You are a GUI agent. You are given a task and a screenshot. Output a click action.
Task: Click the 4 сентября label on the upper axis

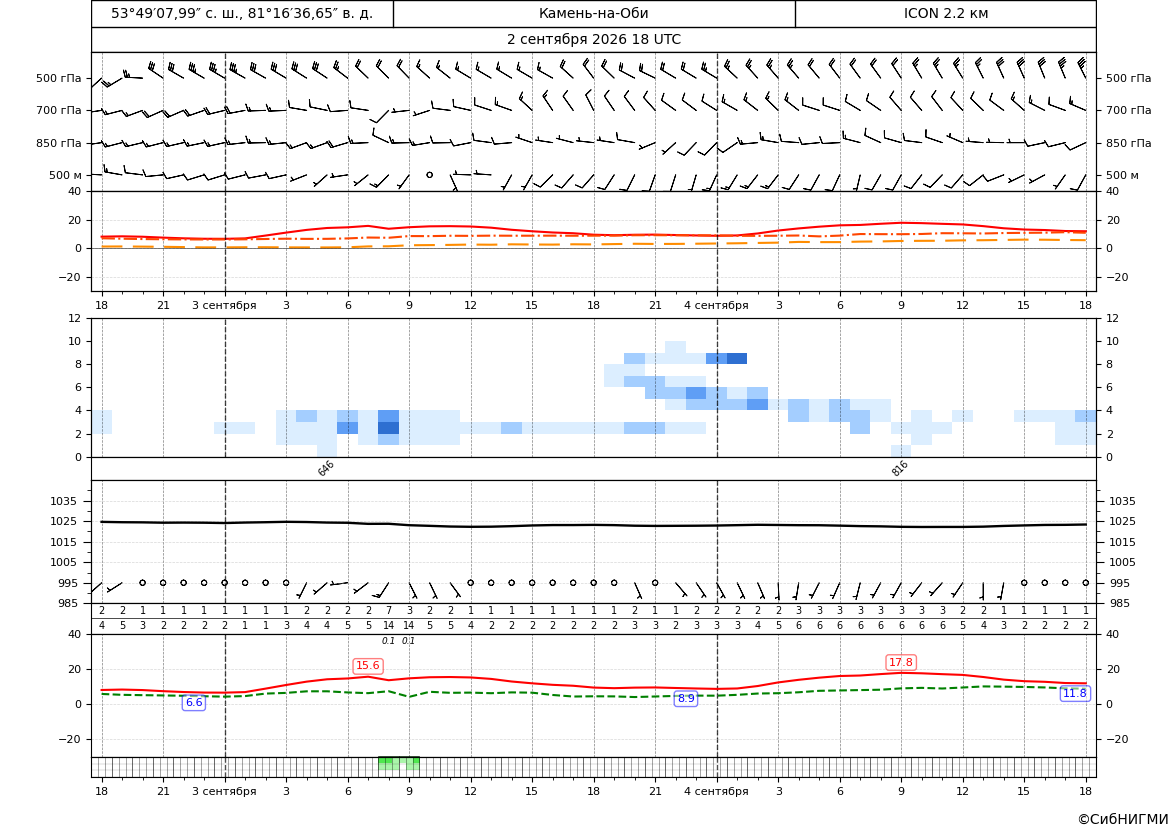pyautogui.click(x=716, y=305)
